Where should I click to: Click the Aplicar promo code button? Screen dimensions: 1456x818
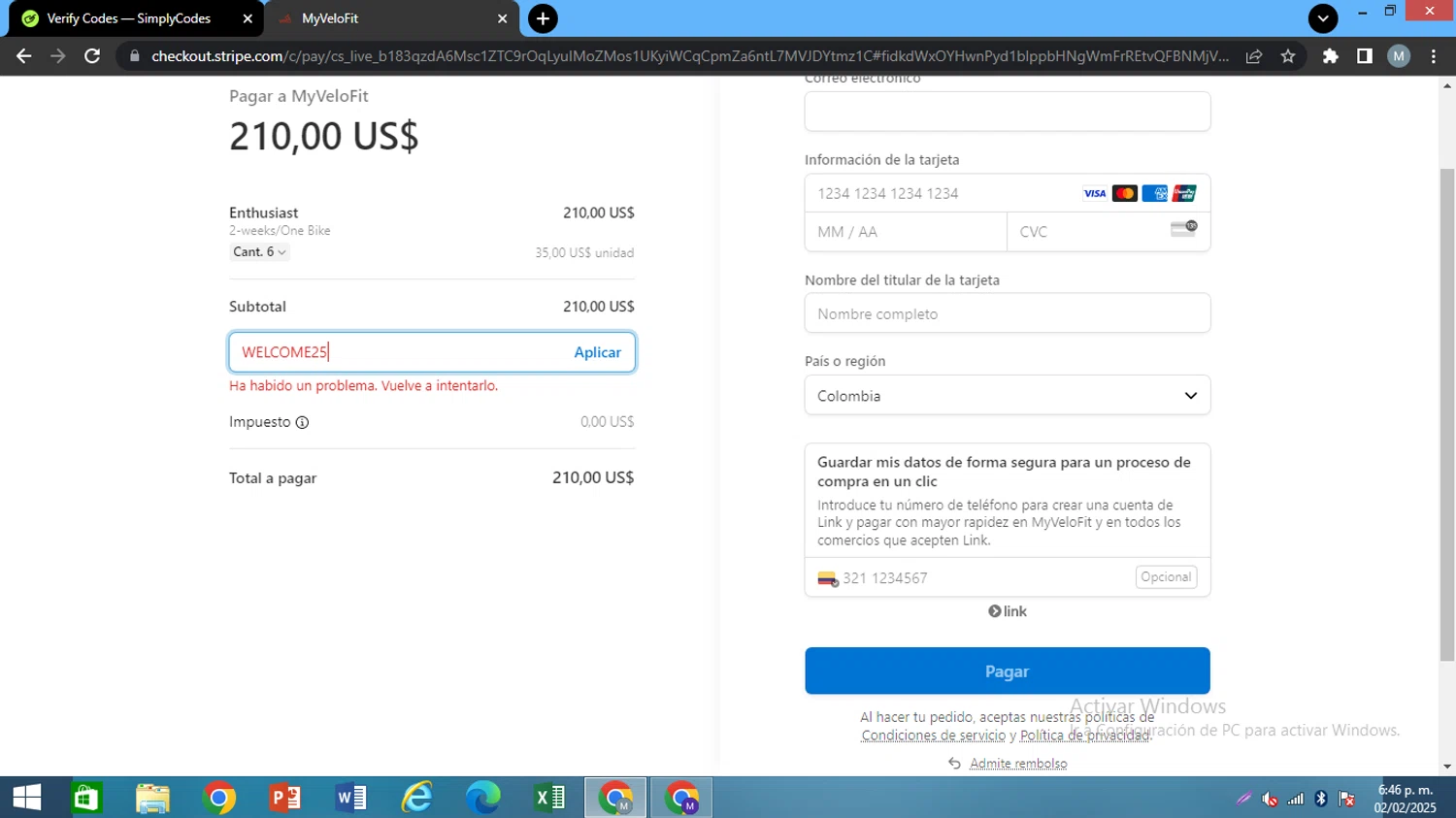coord(597,352)
